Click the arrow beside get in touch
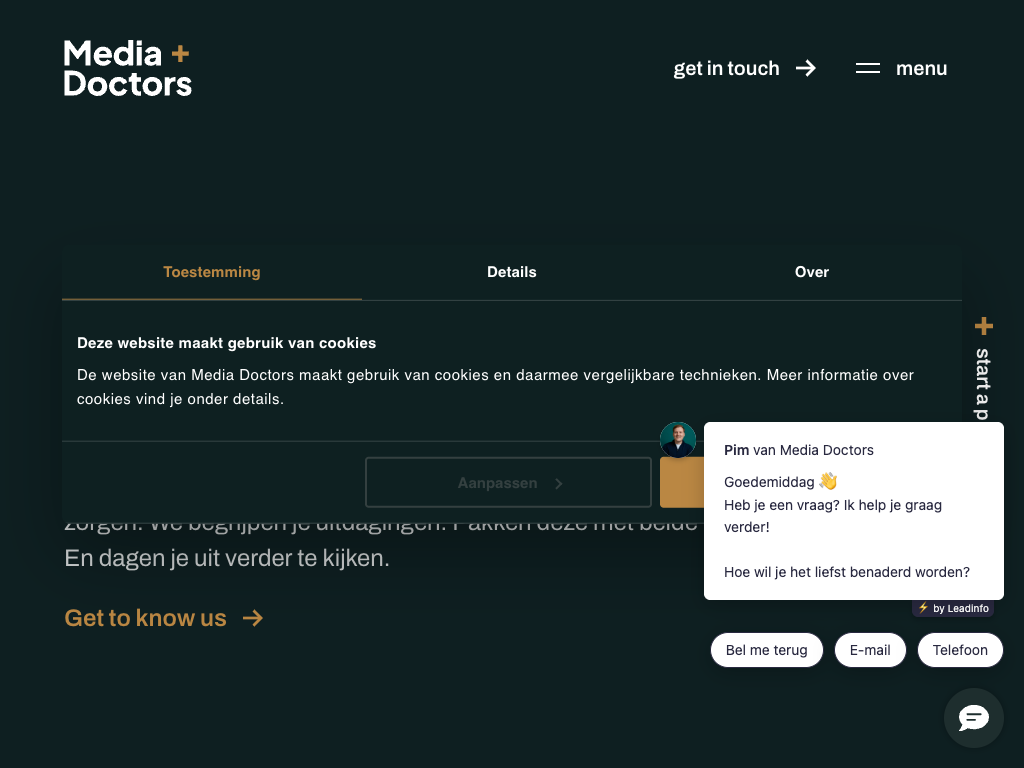1024x768 pixels. click(x=806, y=68)
